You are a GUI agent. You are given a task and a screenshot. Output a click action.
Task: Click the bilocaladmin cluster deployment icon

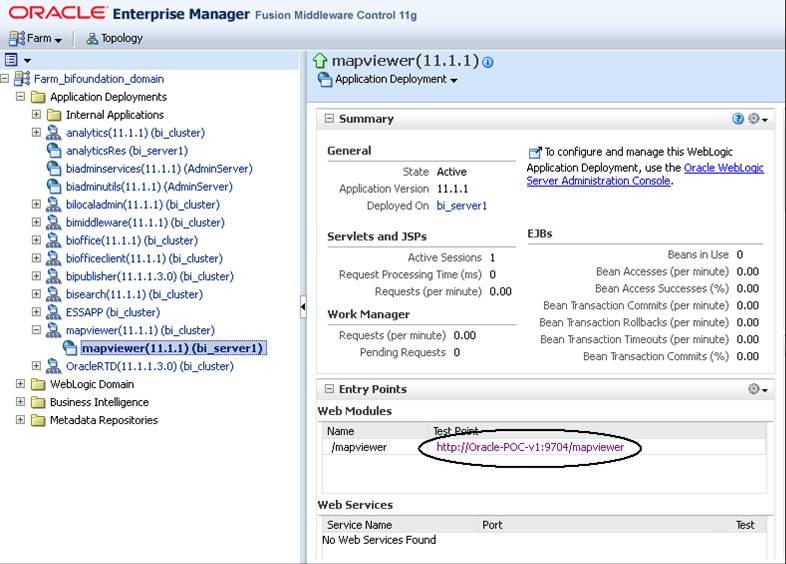(x=54, y=205)
